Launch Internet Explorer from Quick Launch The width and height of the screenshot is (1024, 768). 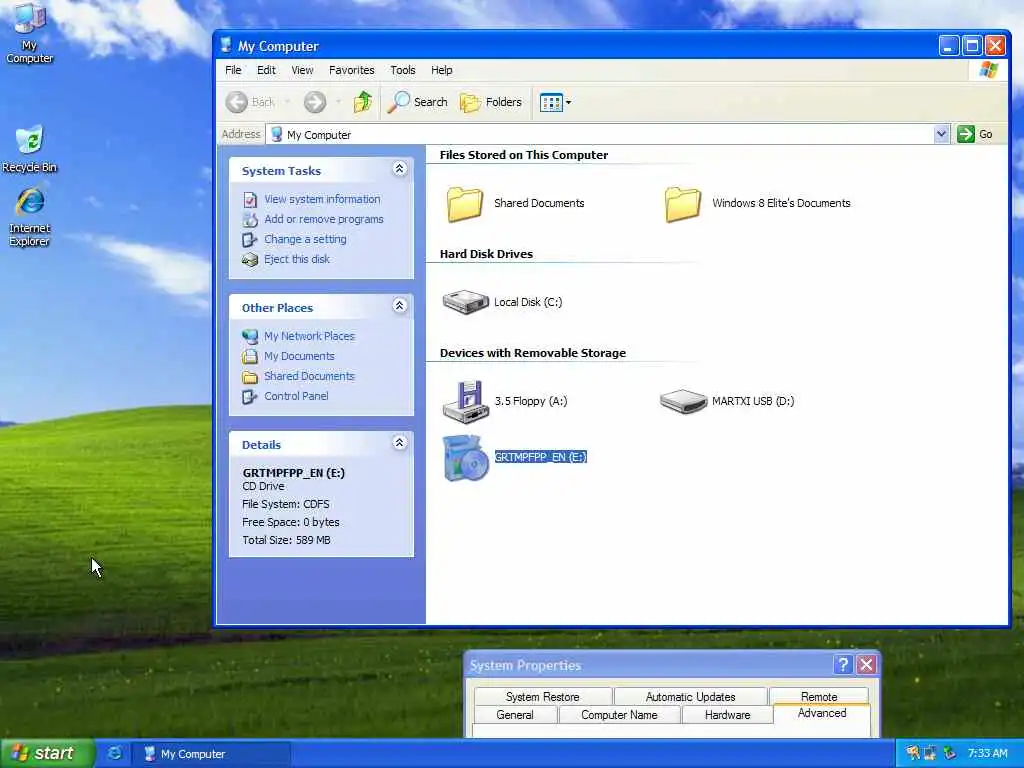115,753
